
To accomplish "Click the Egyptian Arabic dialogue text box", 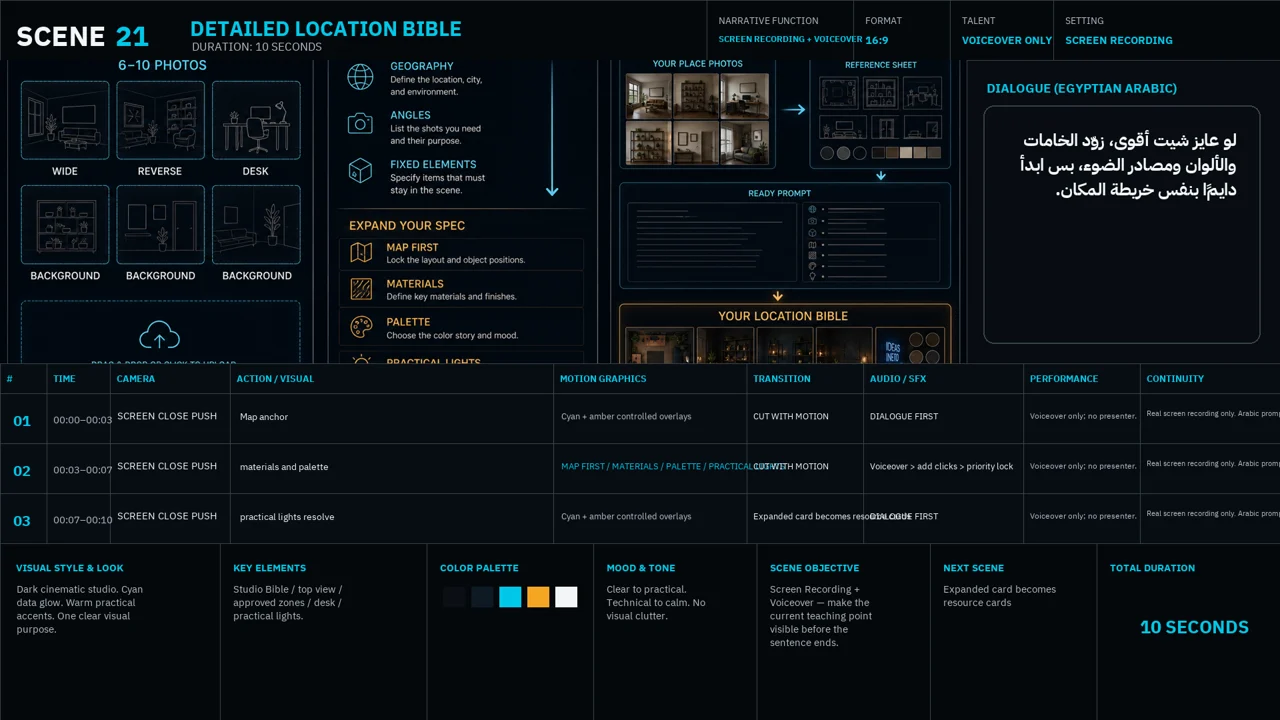I will (1121, 225).
